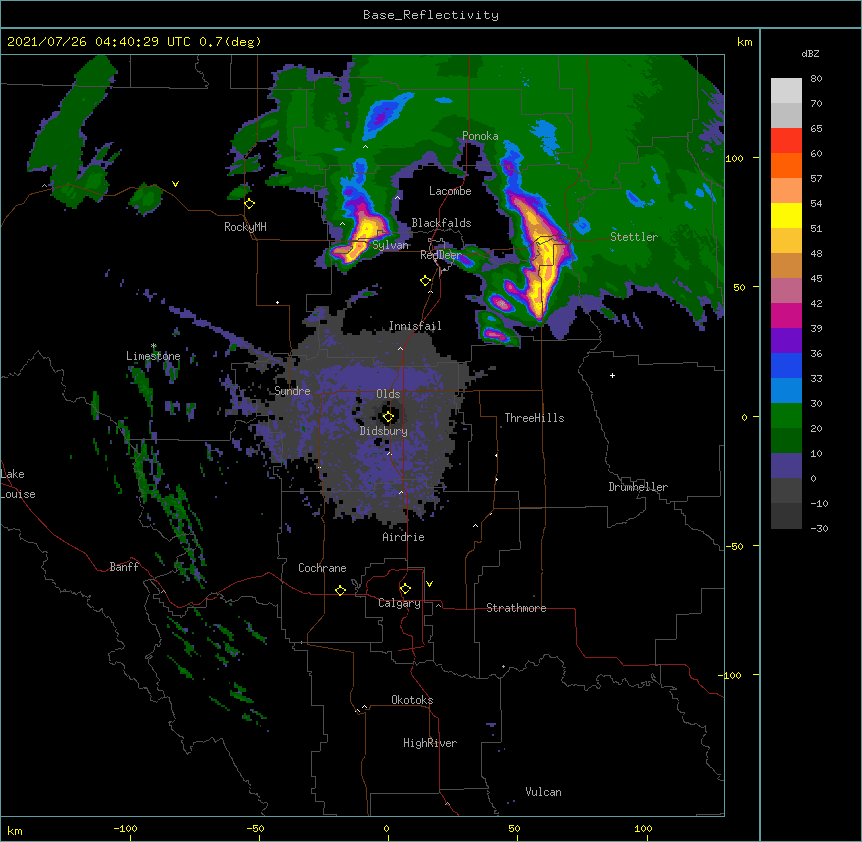
Task: Click the yellow diamond marker above RockyMH
Action: [x=249, y=204]
